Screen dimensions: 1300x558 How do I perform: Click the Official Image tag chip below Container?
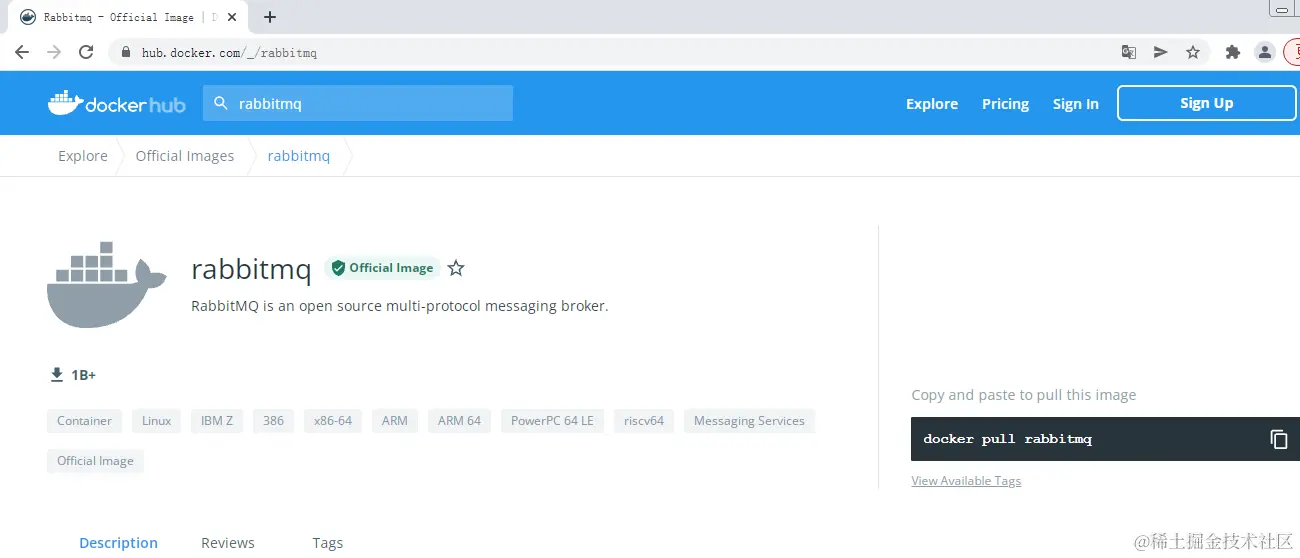click(95, 461)
